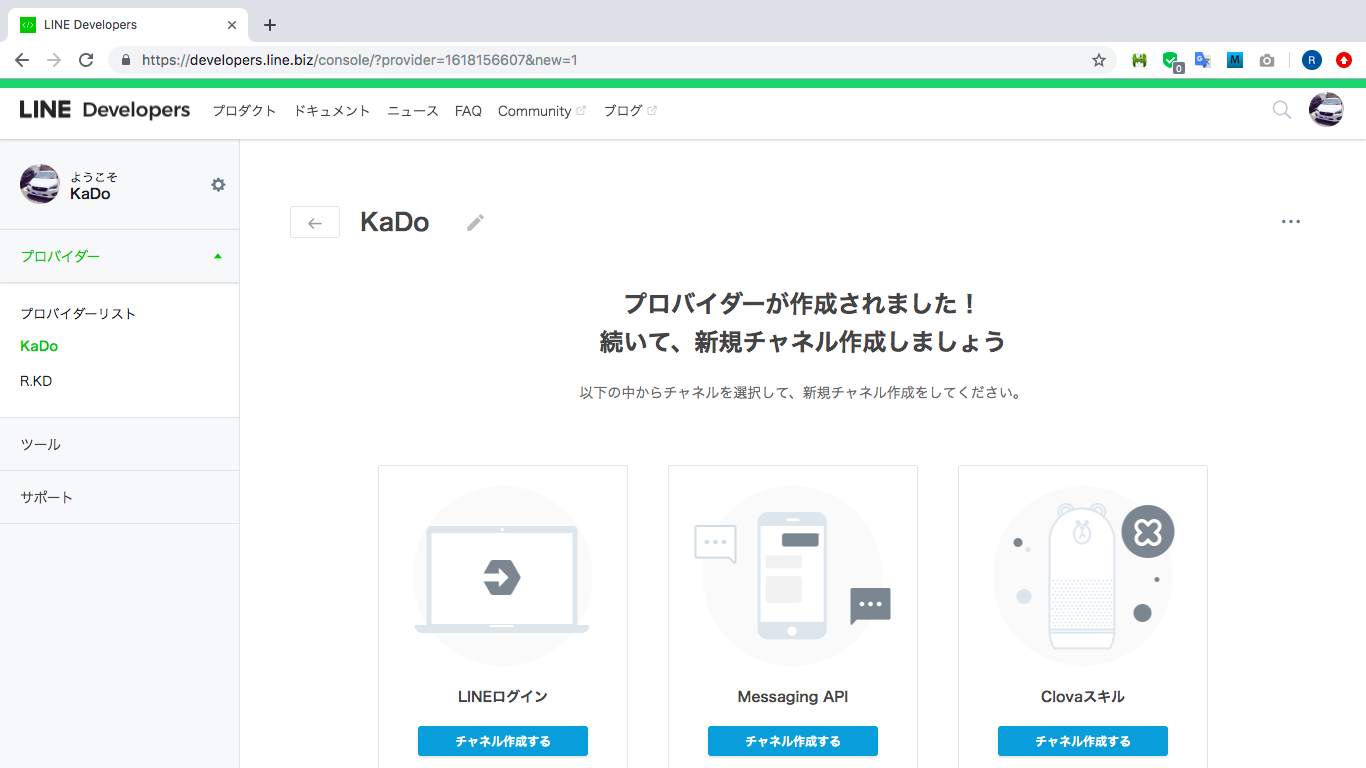Image resolution: width=1366 pixels, height=768 pixels.
Task: Click the LINEログイン laptop illustration
Action: tap(502, 576)
